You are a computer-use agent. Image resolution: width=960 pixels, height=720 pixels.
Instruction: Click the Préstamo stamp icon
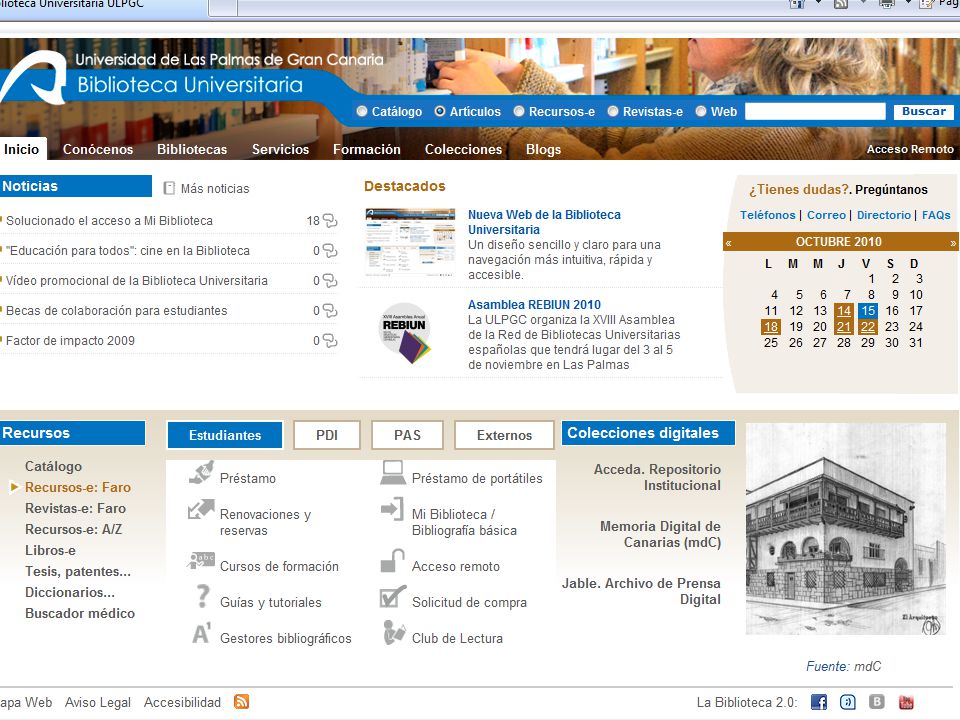[x=201, y=473]
